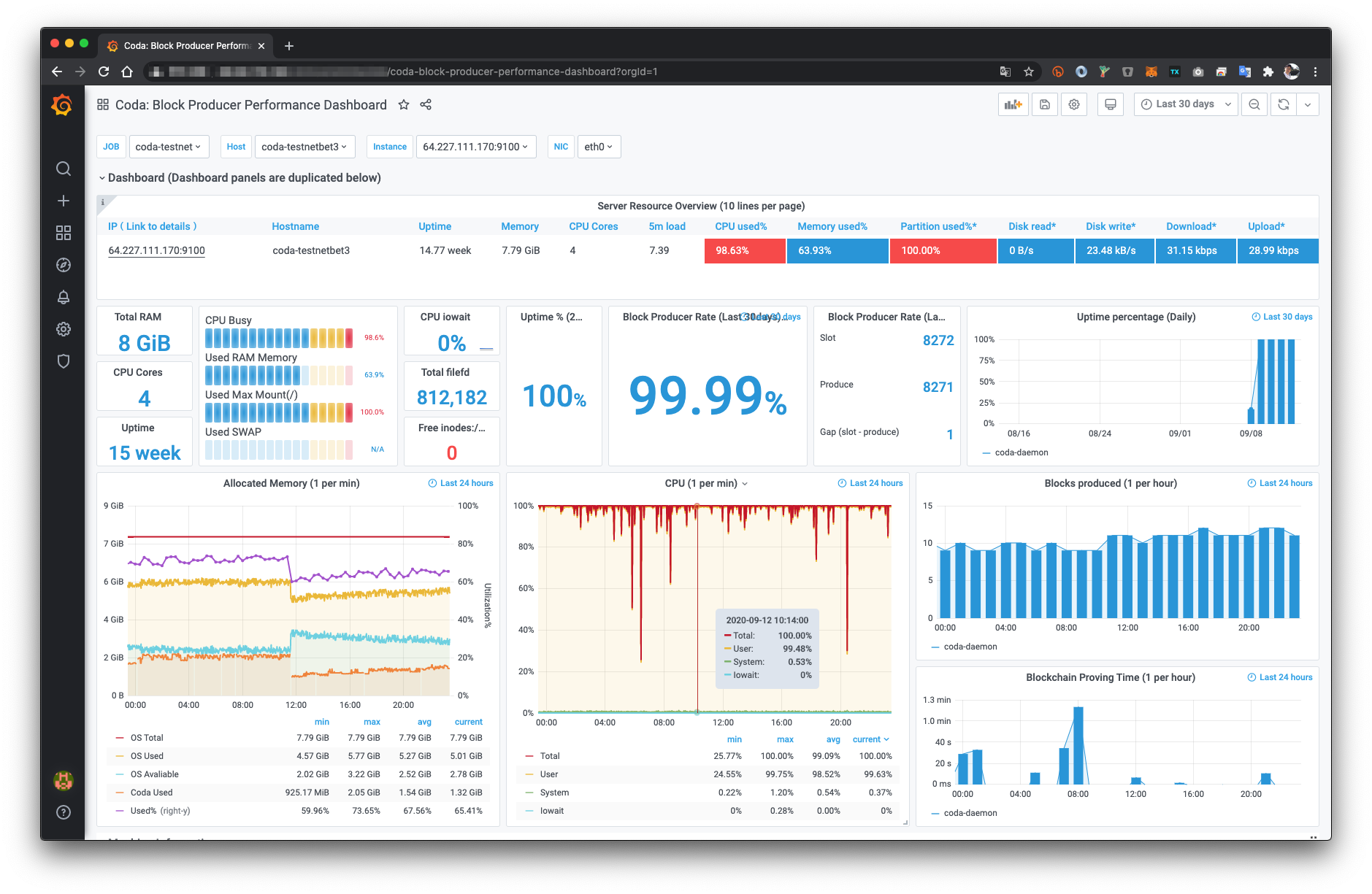This screenshot has width=1372, height=894.
Task: Sort the table by Hostname column
Action: 296,226
